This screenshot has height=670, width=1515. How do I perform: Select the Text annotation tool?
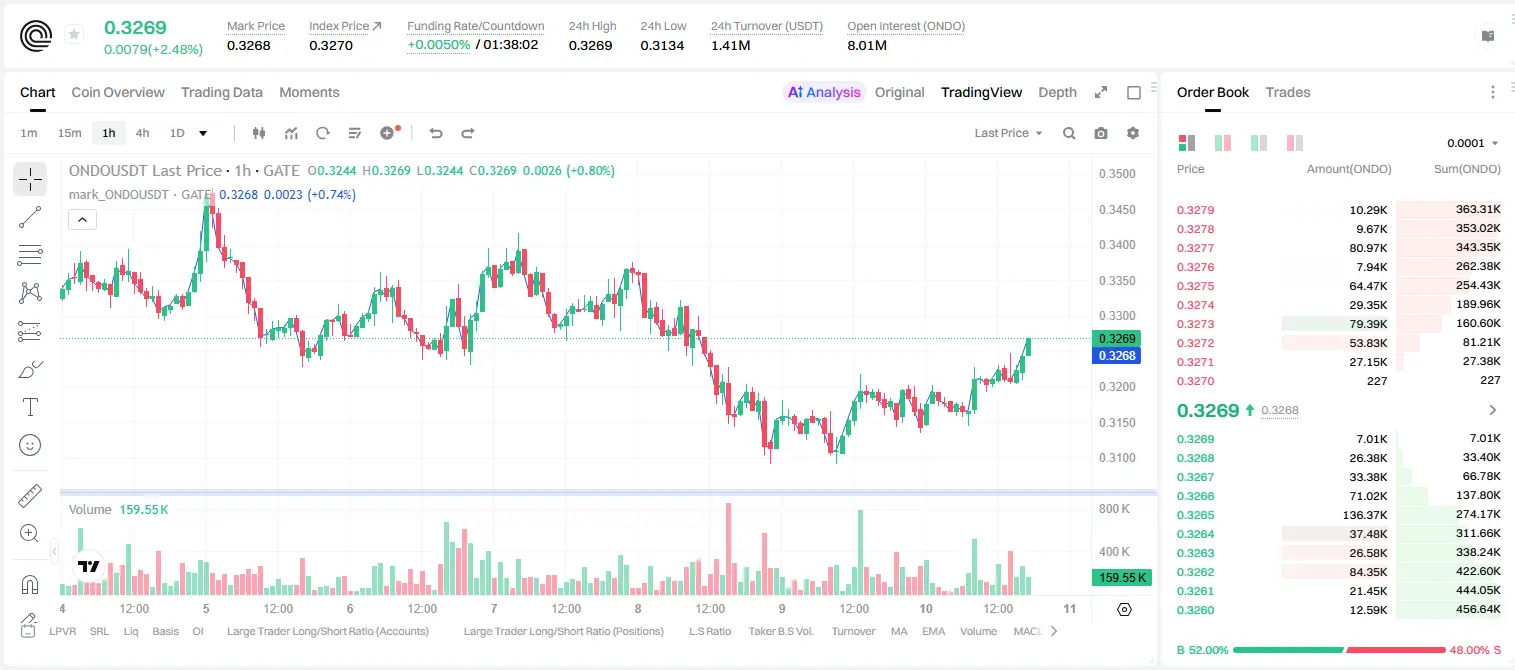pyautogui.click(x=30, y=407)
